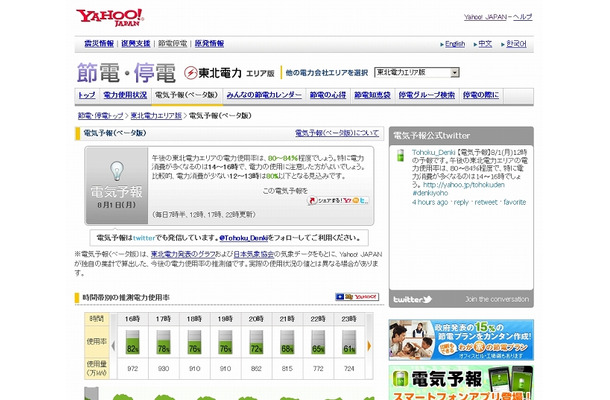Click favorite on the tweet

[514, 202]
